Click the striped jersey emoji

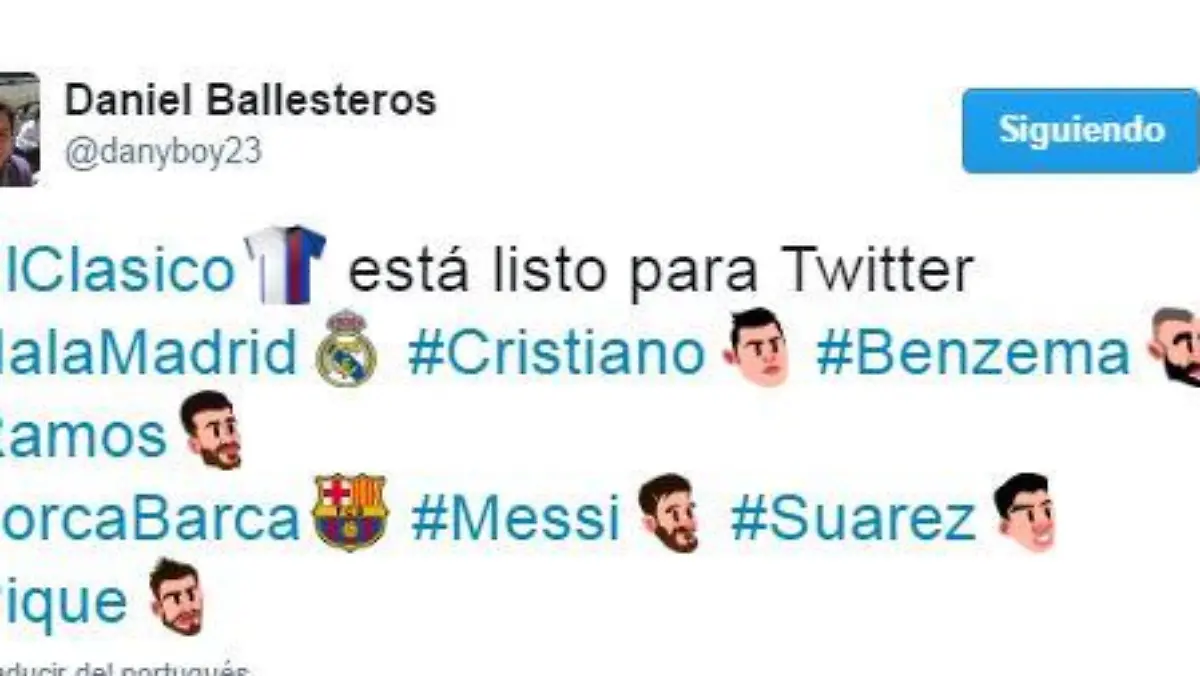point(286,265)
